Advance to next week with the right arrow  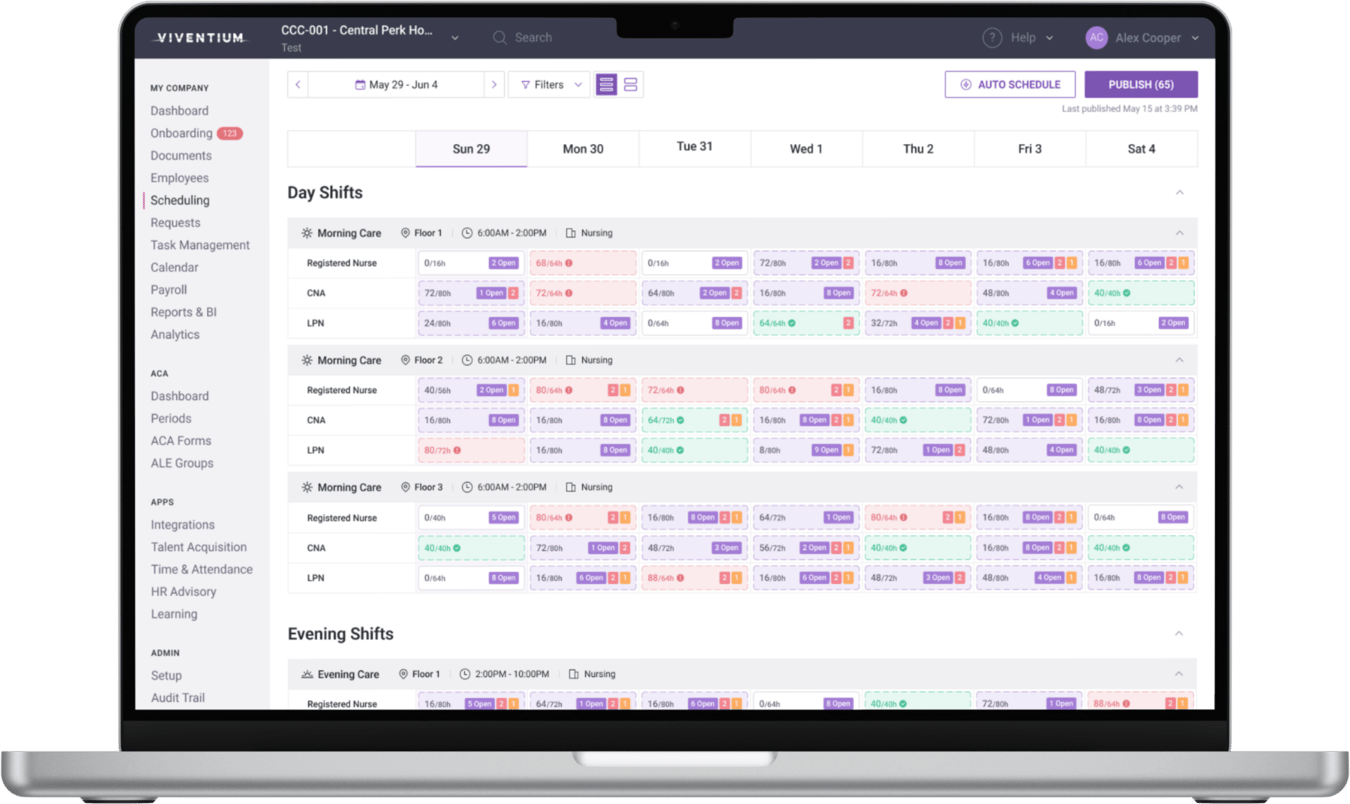click(495, 84)
